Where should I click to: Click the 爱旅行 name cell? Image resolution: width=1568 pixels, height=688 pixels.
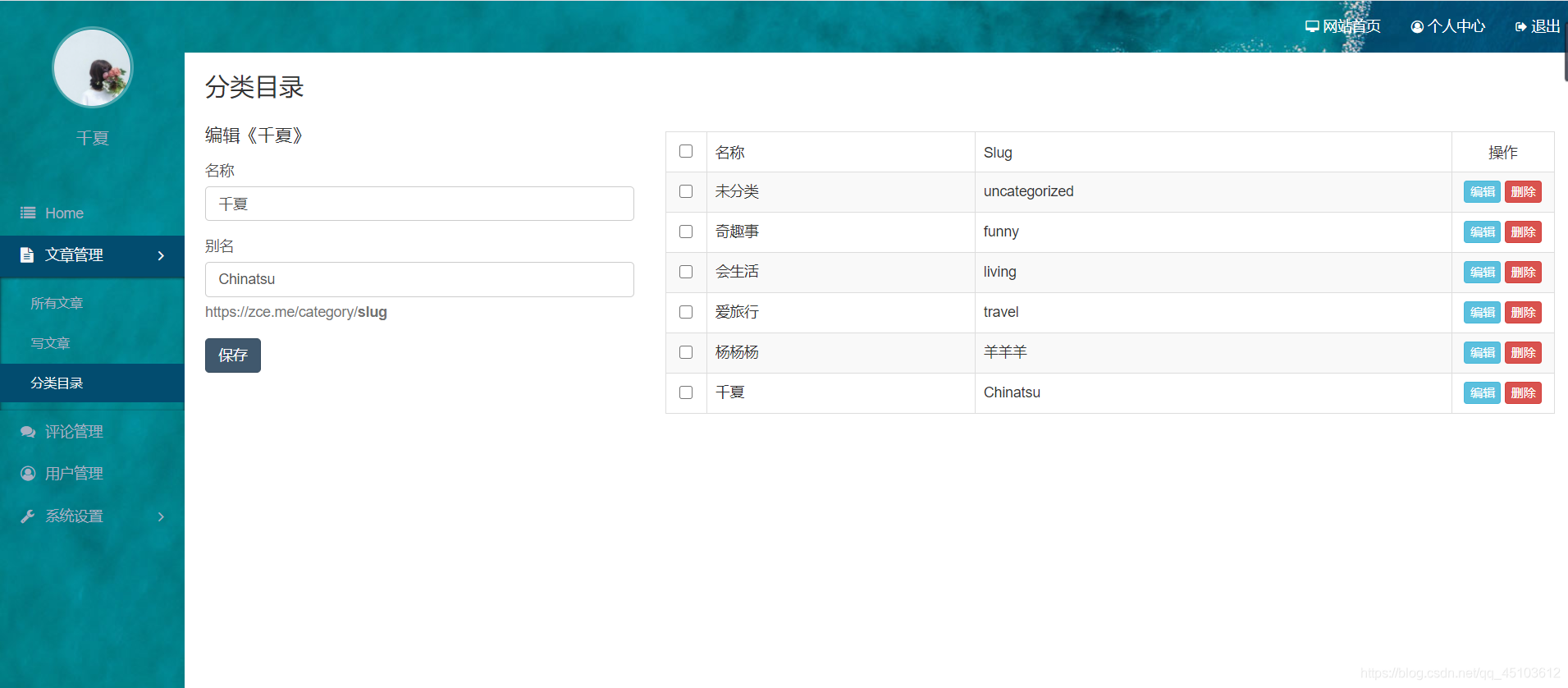coord(840,312)
